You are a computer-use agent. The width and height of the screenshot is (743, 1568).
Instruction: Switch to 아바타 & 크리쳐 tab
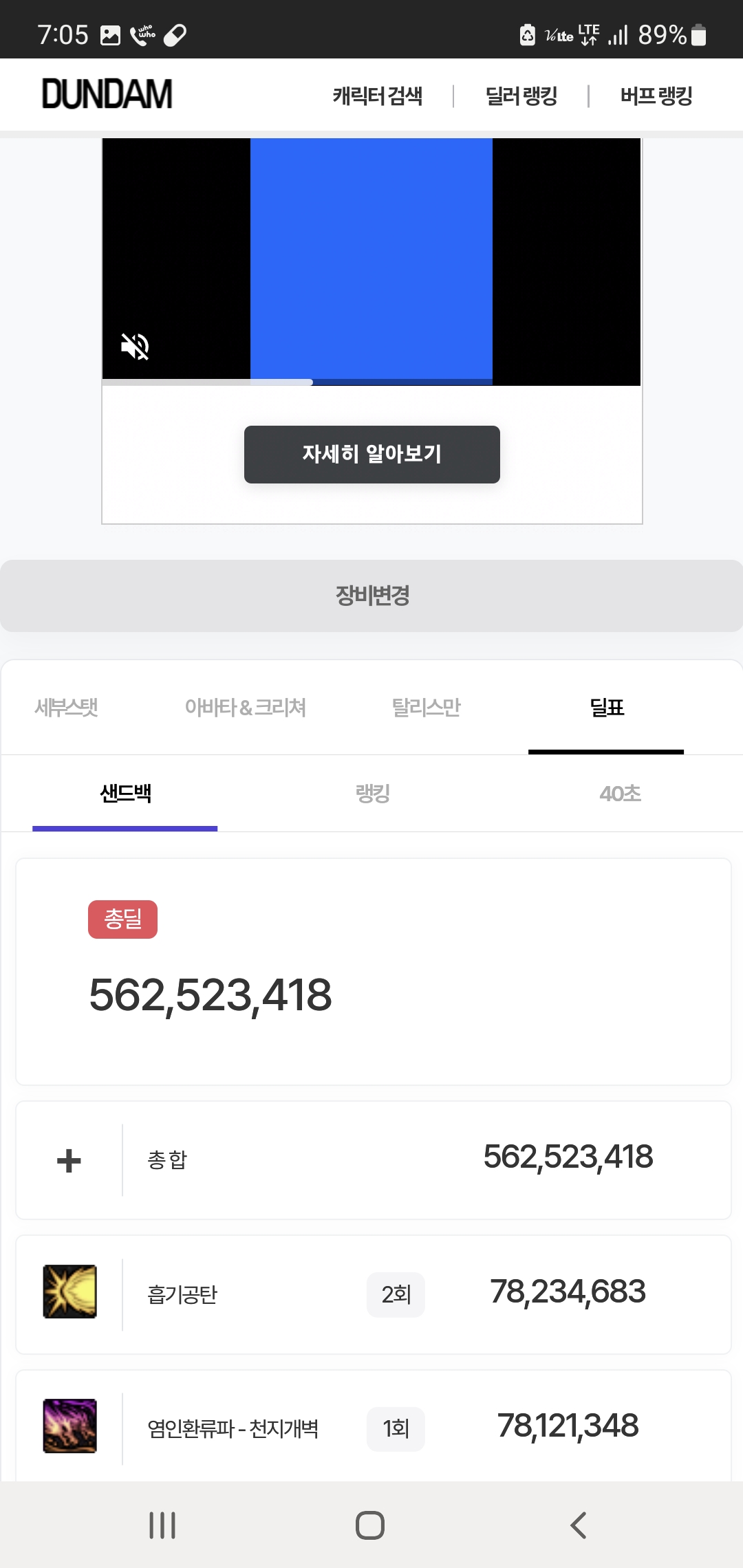coord(246,707)
